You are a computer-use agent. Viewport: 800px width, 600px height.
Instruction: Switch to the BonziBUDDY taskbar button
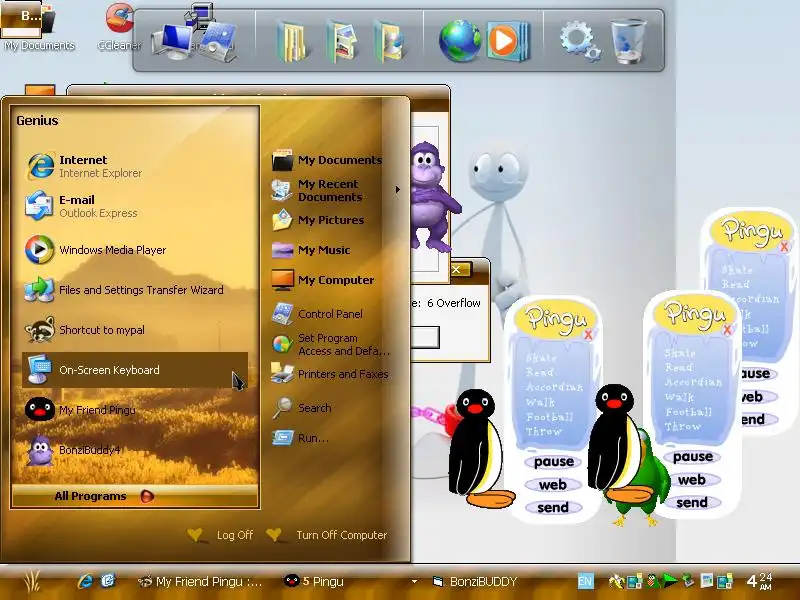point(476,582)
